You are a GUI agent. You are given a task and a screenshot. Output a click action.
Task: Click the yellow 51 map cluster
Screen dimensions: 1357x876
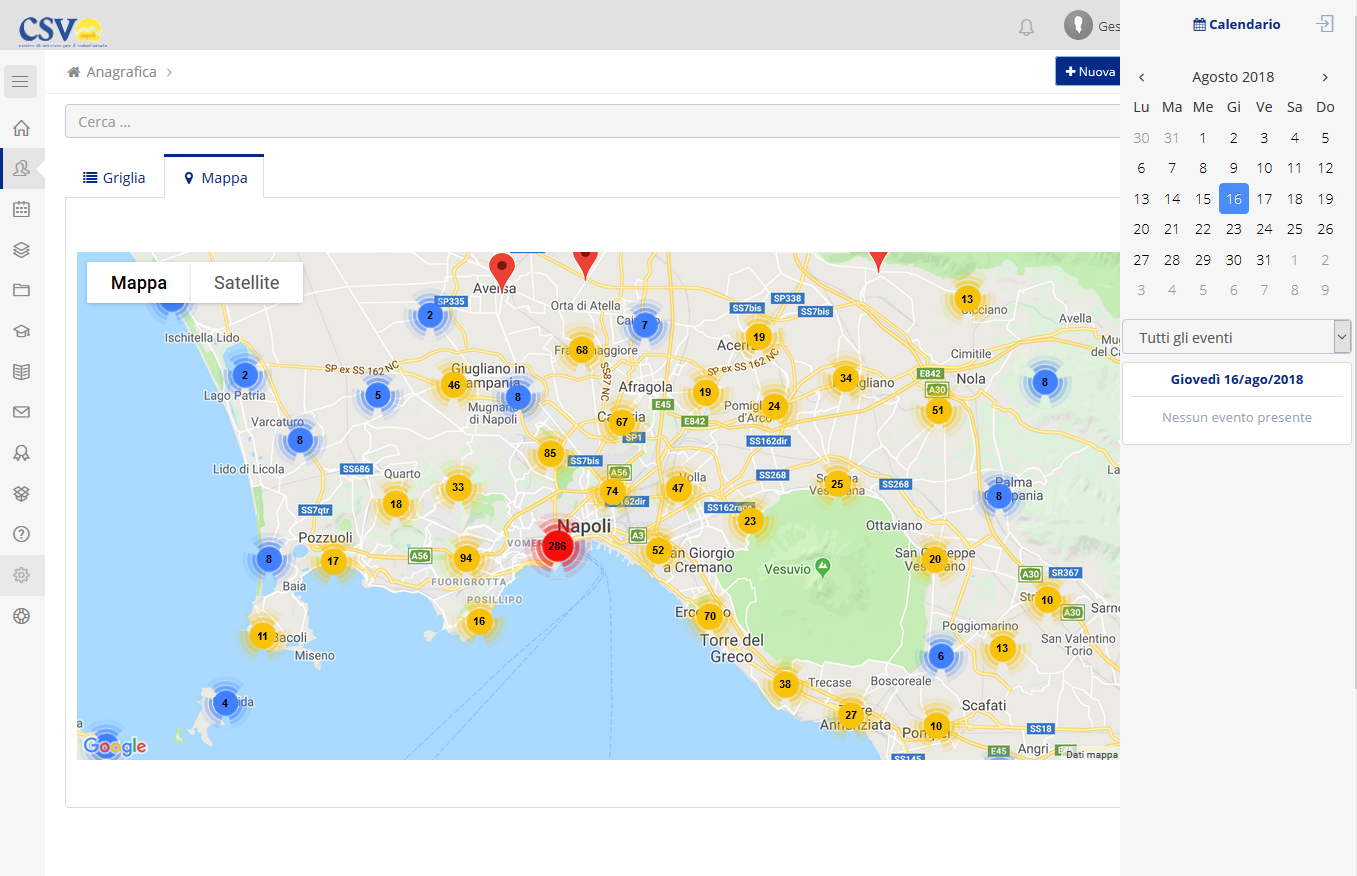coord(937,410)
